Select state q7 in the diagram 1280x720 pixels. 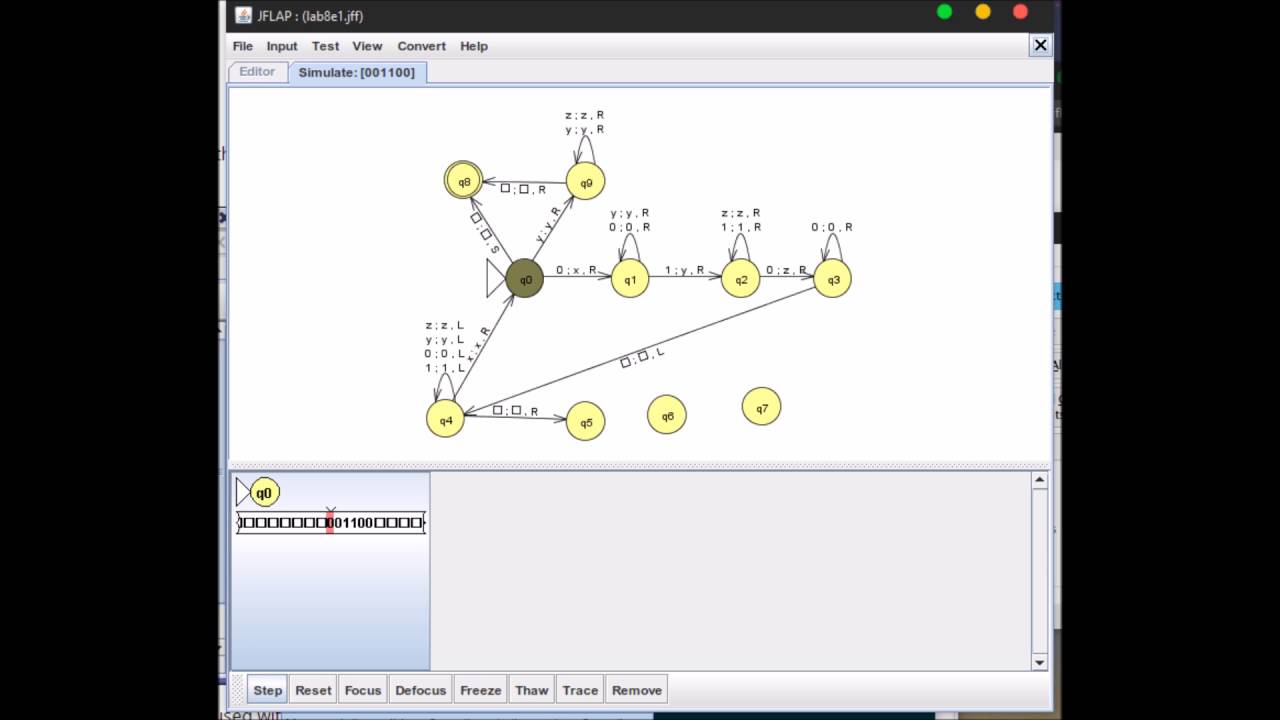coord(762,407)
